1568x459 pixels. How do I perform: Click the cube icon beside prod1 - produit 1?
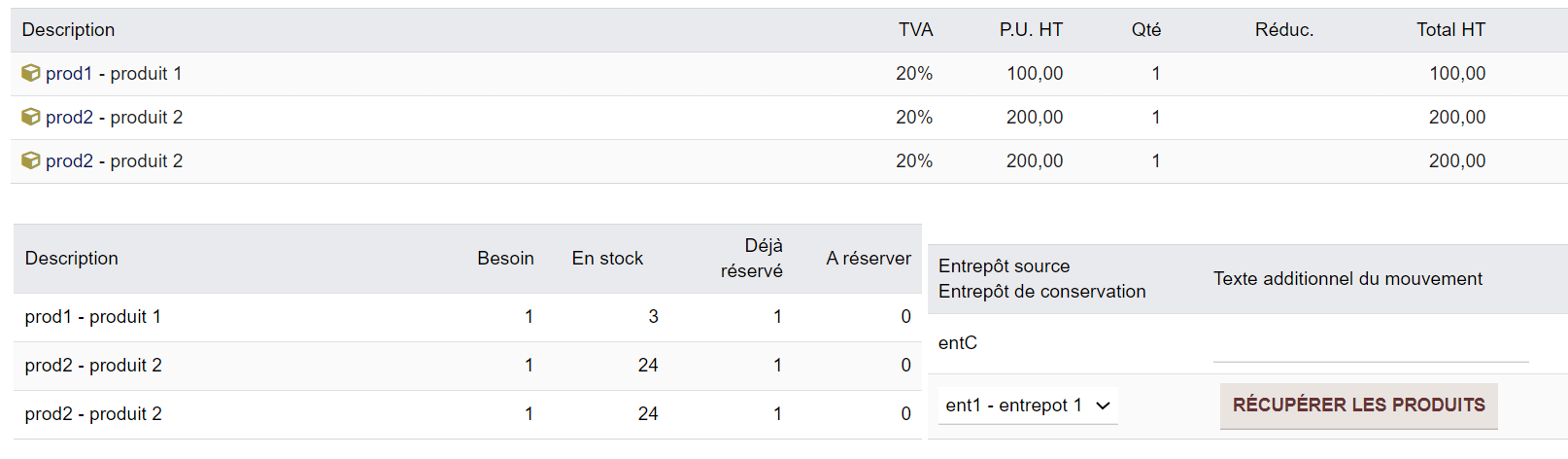coord(31,73)
